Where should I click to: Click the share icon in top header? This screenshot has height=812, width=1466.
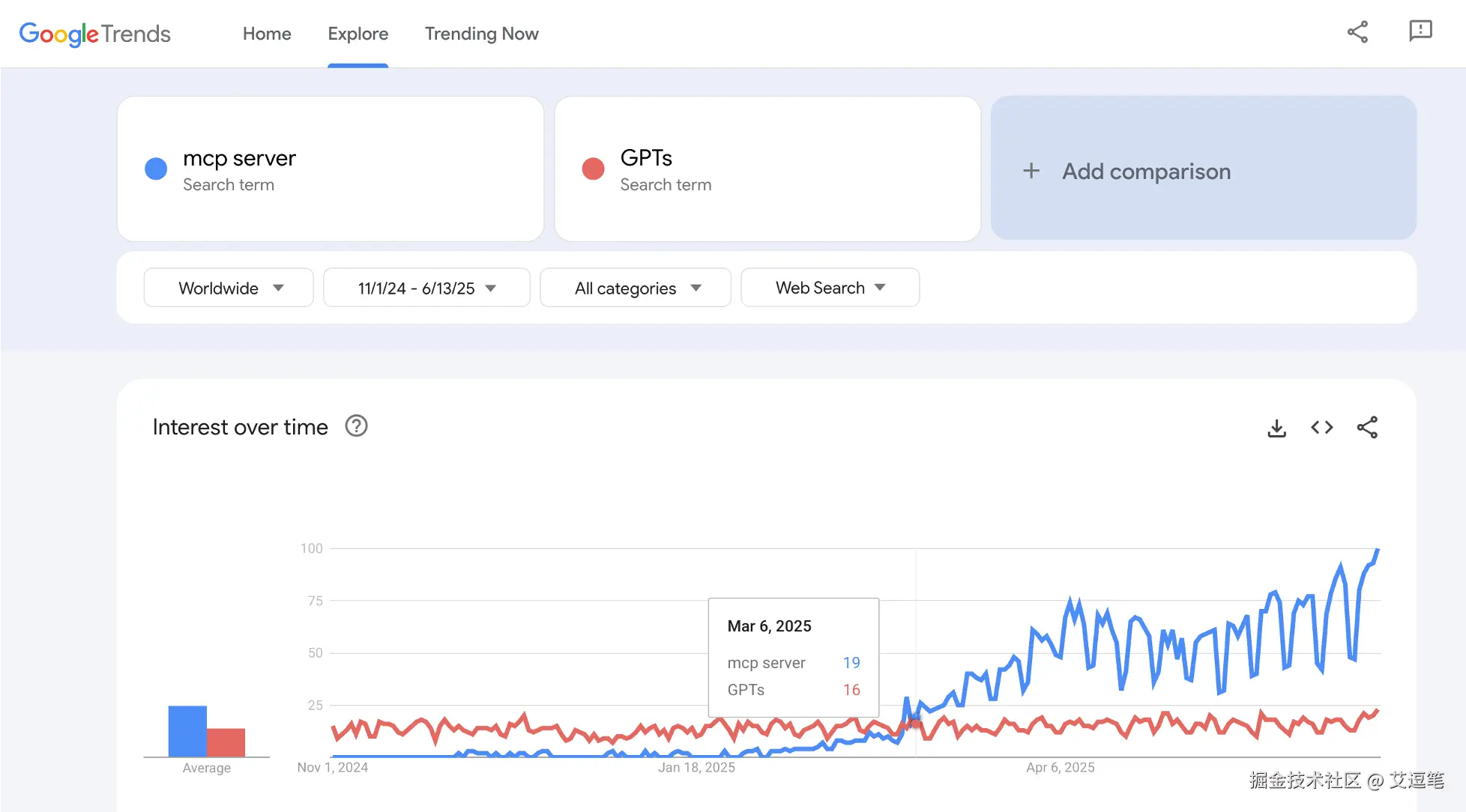[x=1357, y=32]
